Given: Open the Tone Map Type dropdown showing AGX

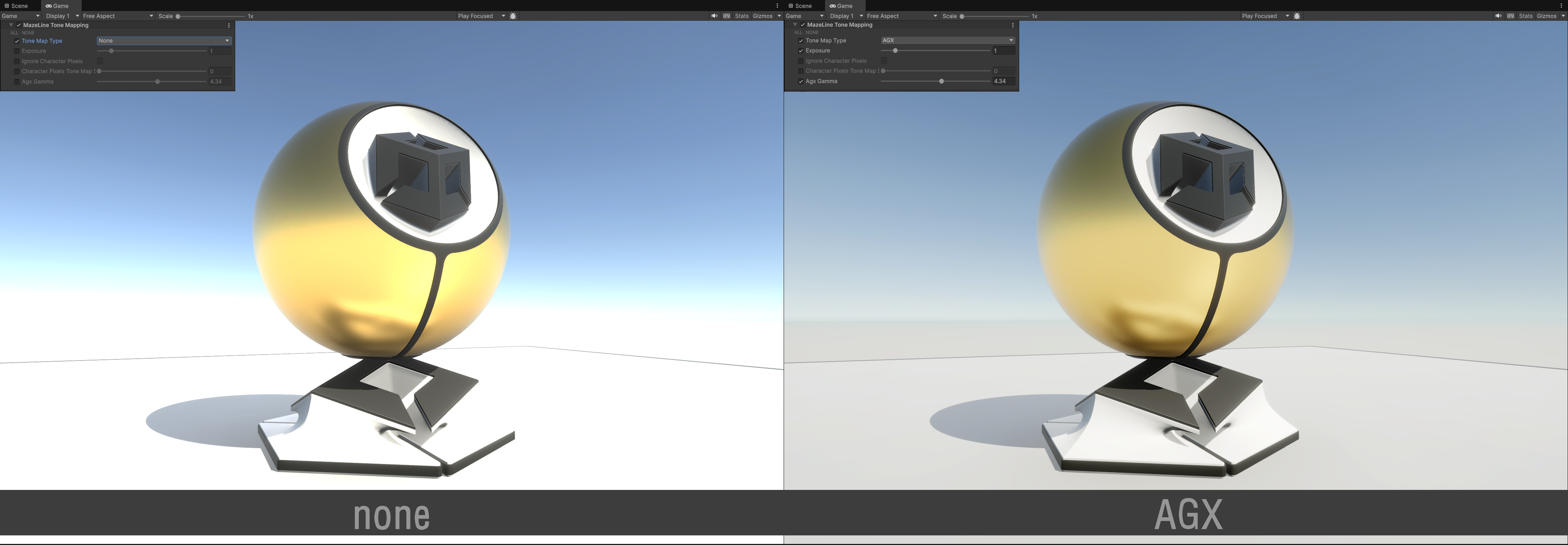Looking at the screenshot, I should (948, 40).
